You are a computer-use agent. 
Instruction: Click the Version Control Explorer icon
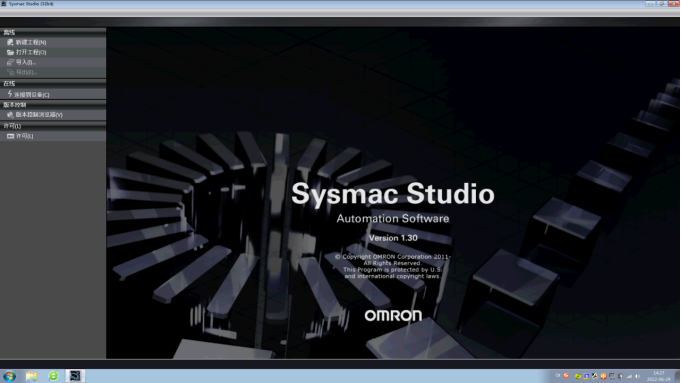point(10,115)
